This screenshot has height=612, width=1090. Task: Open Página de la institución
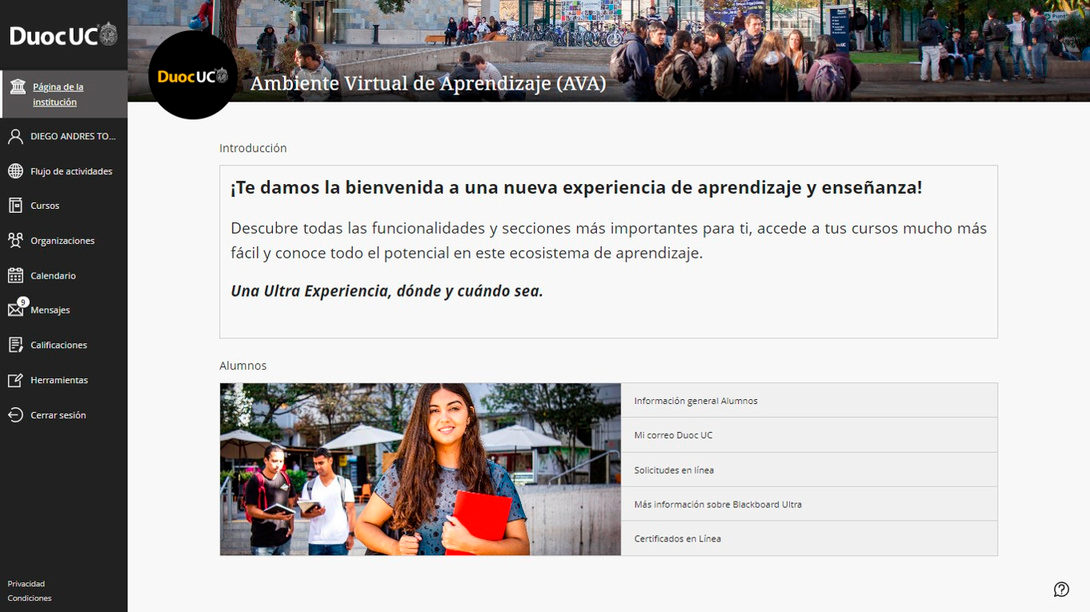coord(64,94)
